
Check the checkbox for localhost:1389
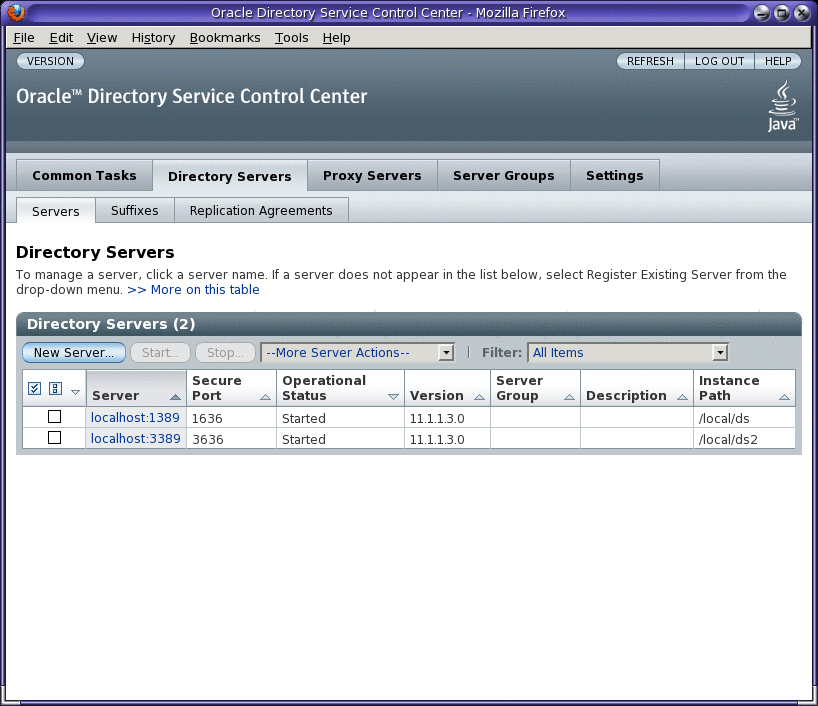[x=55, y=416]
